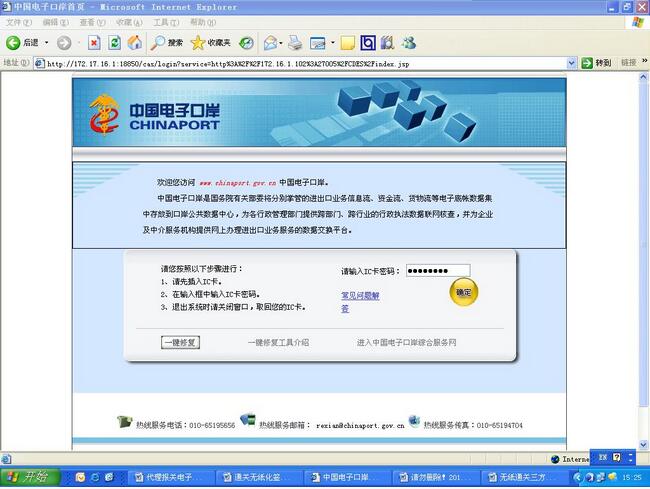Switch to 代理报关电子 taskbar window

pyautogui.click(x=171, y=477)
